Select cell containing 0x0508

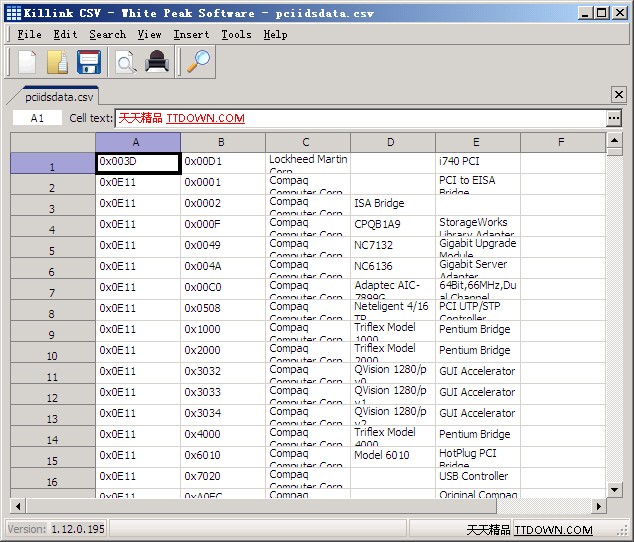[x=223, y=310]
